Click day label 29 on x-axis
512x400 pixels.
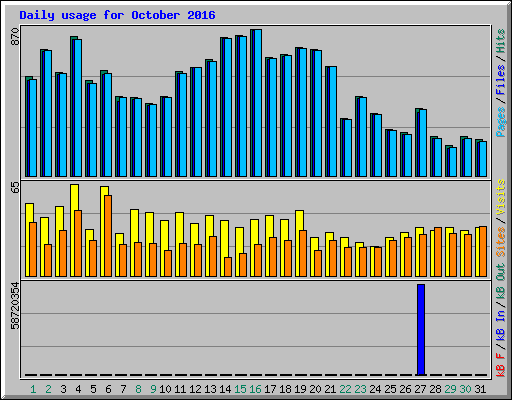tap(450, 389)
